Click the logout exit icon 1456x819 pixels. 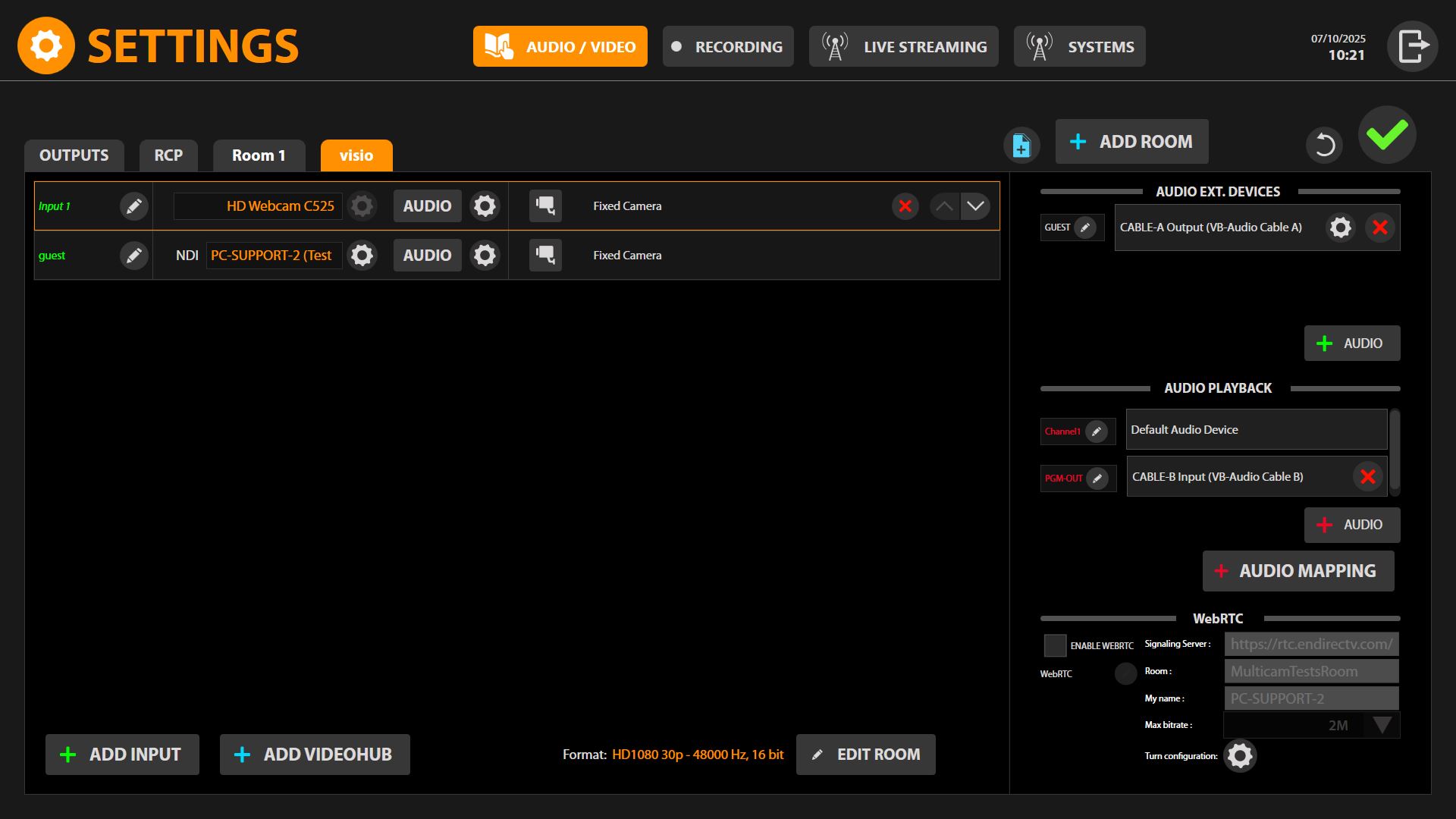click(1413, 46)
